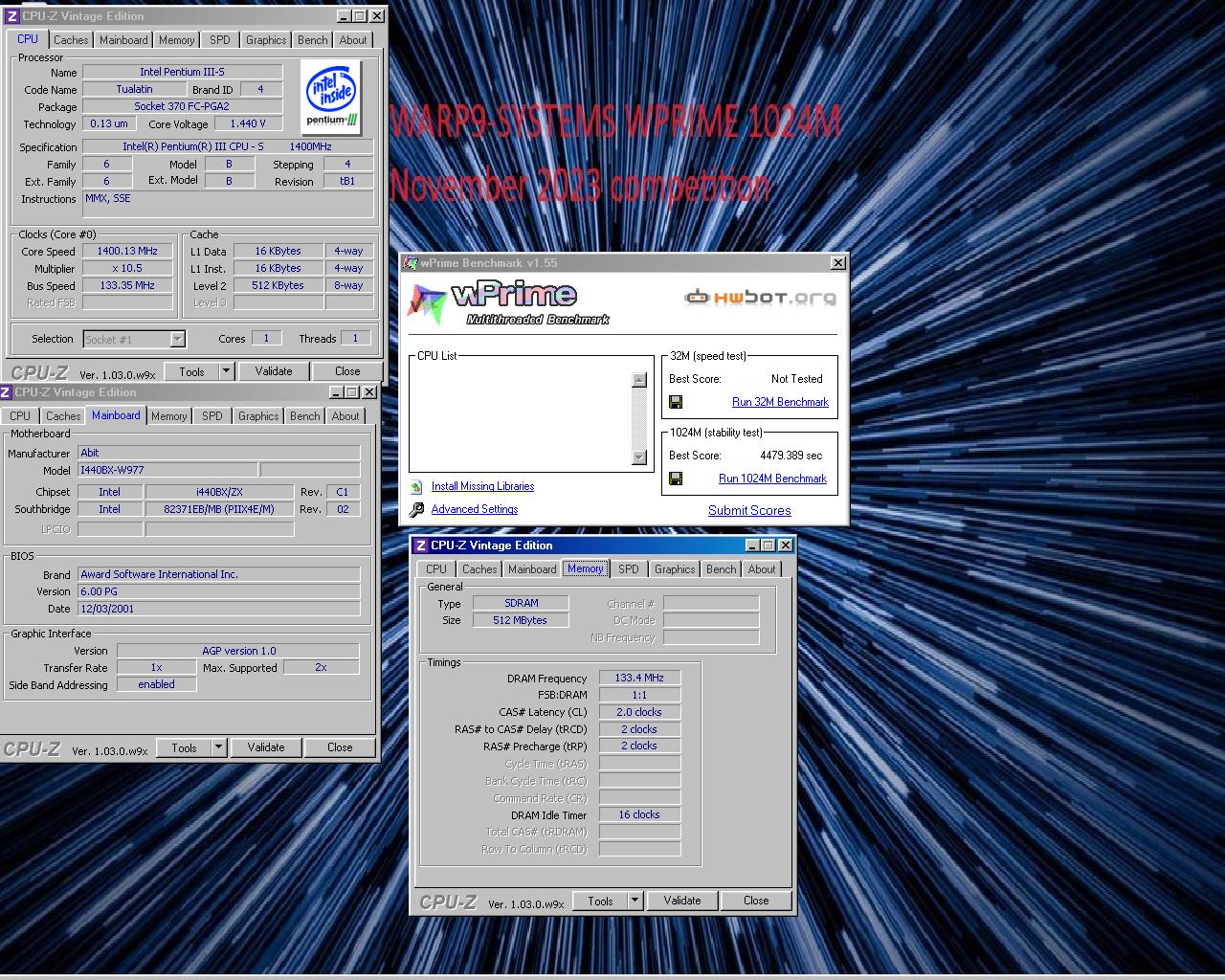Click Tools button in CPU window

pyautogui.click(x=191, y=371)
